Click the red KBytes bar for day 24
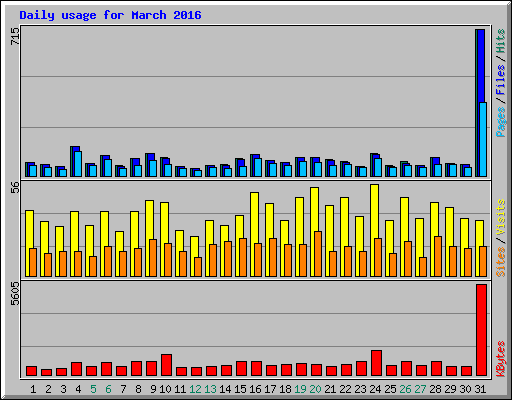Viewport: 512px width, 400px height. 376,363
